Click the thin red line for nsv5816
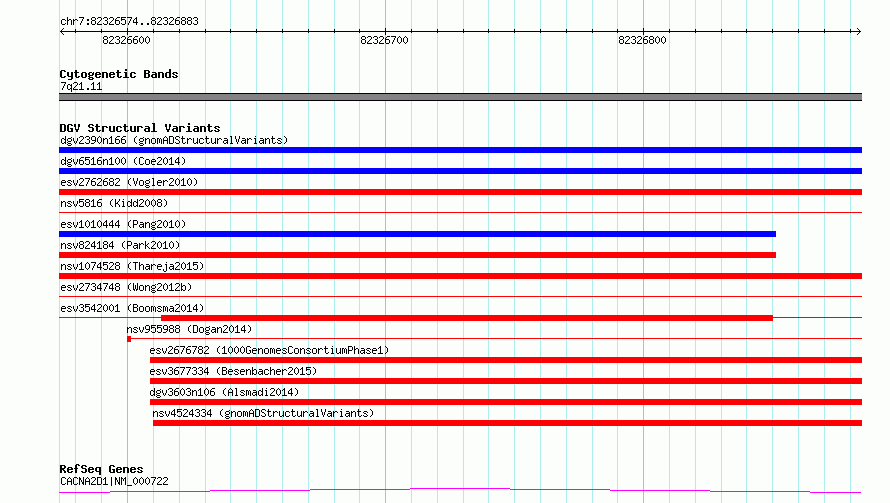890x503 pixels. [460, 212]
